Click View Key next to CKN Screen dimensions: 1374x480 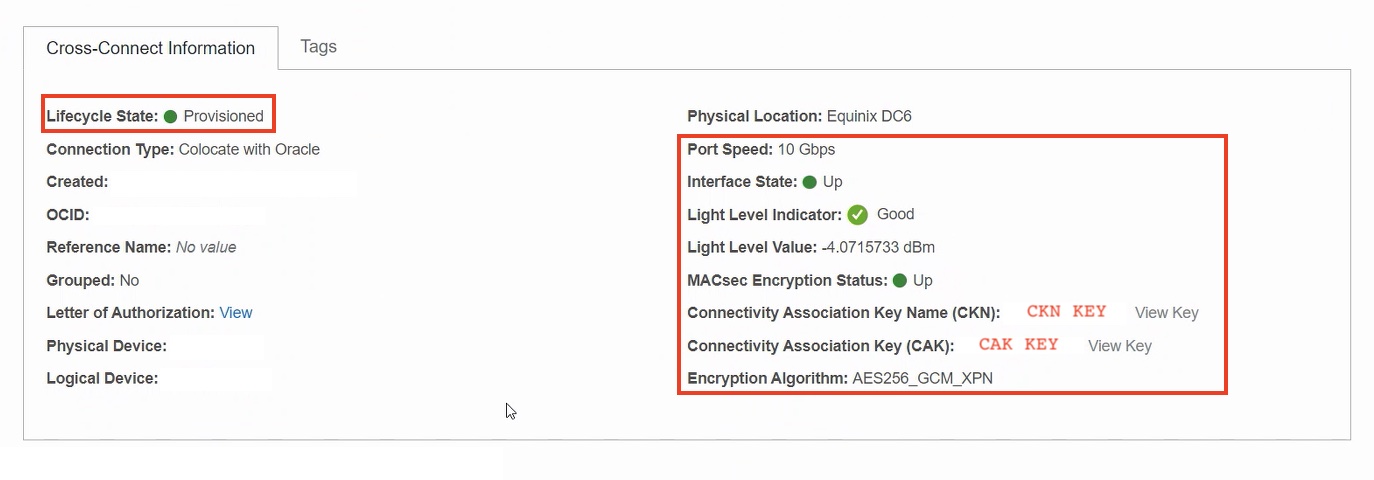pyautogui.click(x=1166, y=313)
